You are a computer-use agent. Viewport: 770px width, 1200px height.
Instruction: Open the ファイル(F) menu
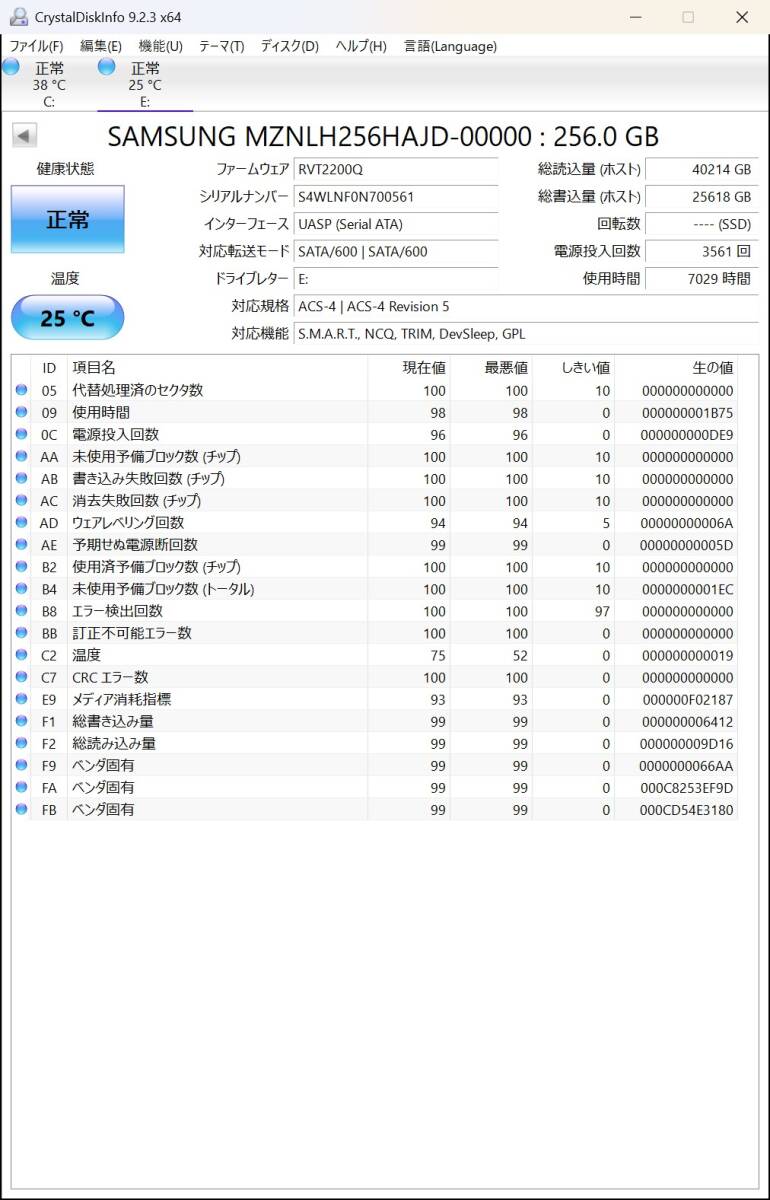pos(36,46)
